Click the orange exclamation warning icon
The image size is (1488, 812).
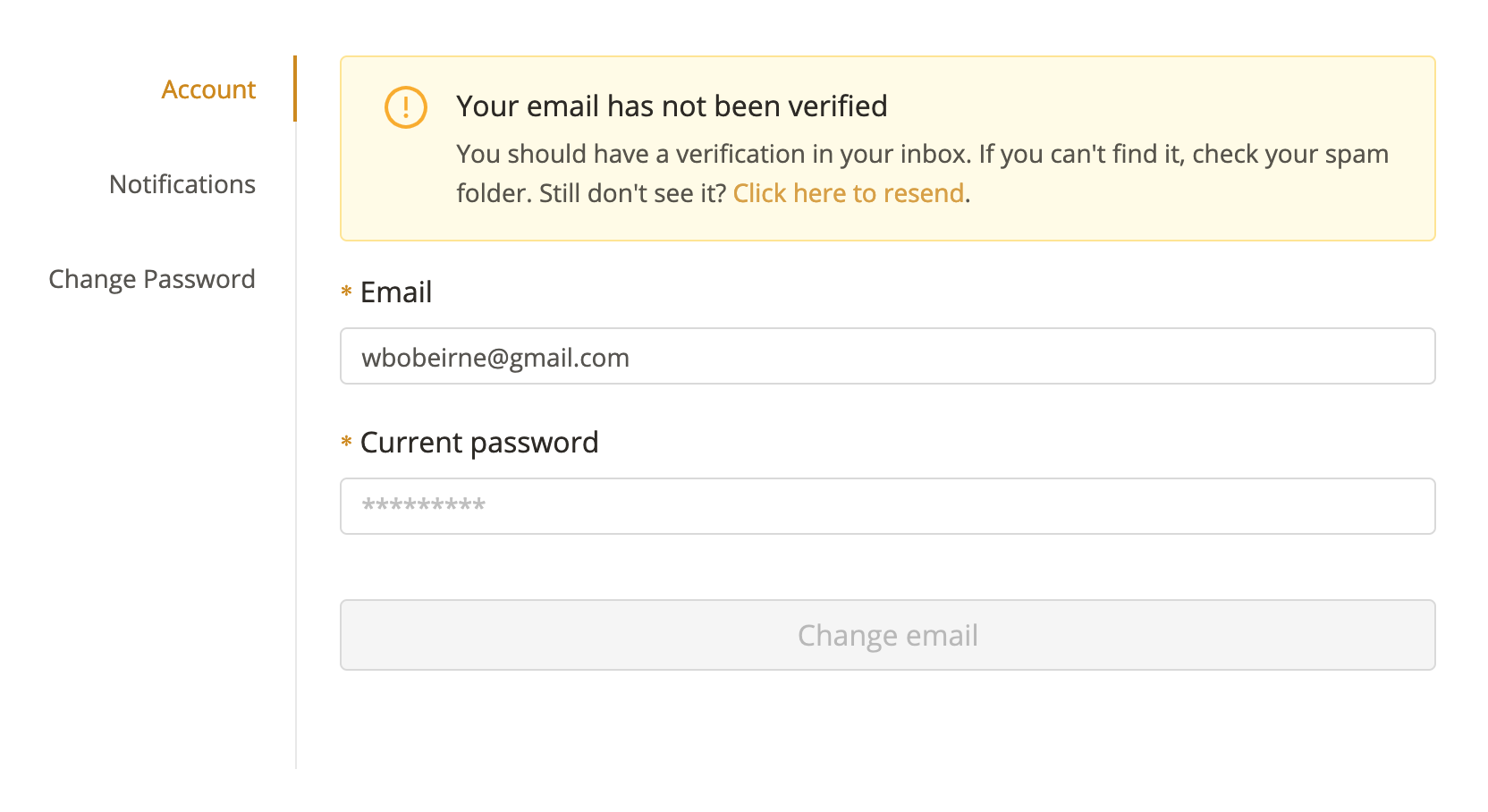[x=406, y=107]
